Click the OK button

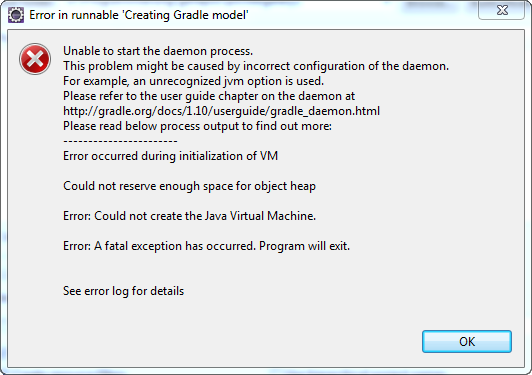point(467,341)
